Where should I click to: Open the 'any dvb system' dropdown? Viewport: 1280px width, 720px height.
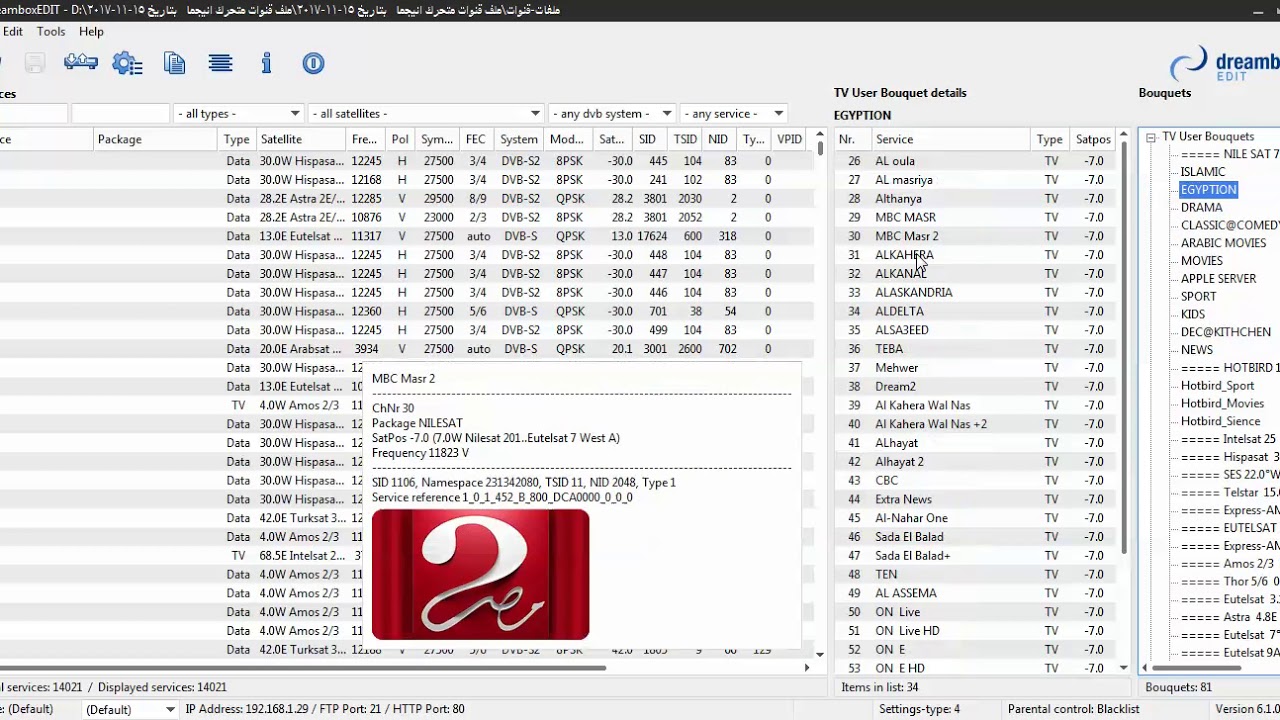pyautogui.click(x=612, y=114)
